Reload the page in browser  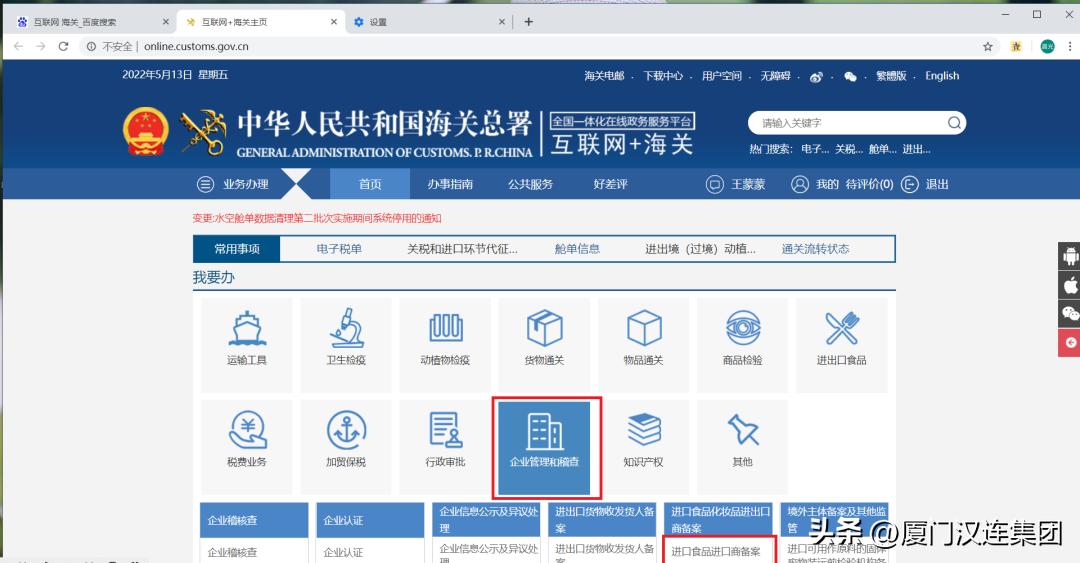[x=63, y=46]
